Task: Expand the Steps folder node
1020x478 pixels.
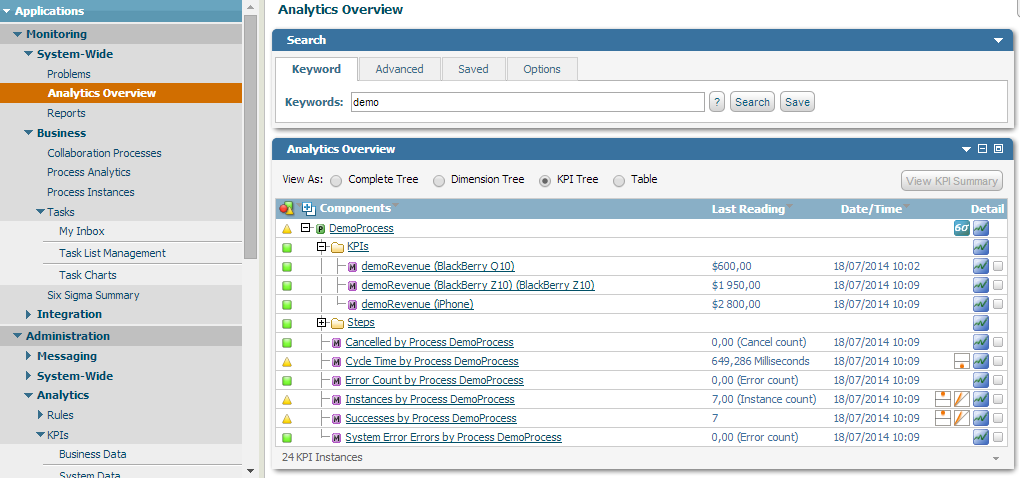Action: click(x=322, y=323)
